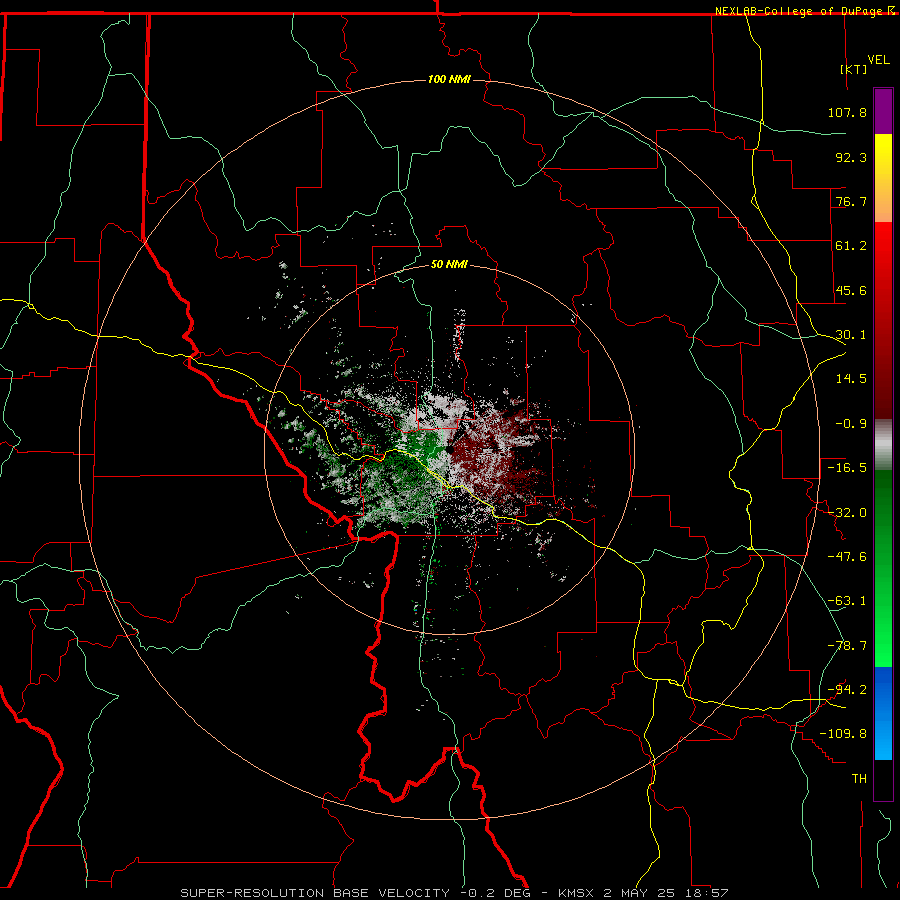Viewport: 900px width, 900px height.
Task: Click the TH legend label
Action: point(859,779)
